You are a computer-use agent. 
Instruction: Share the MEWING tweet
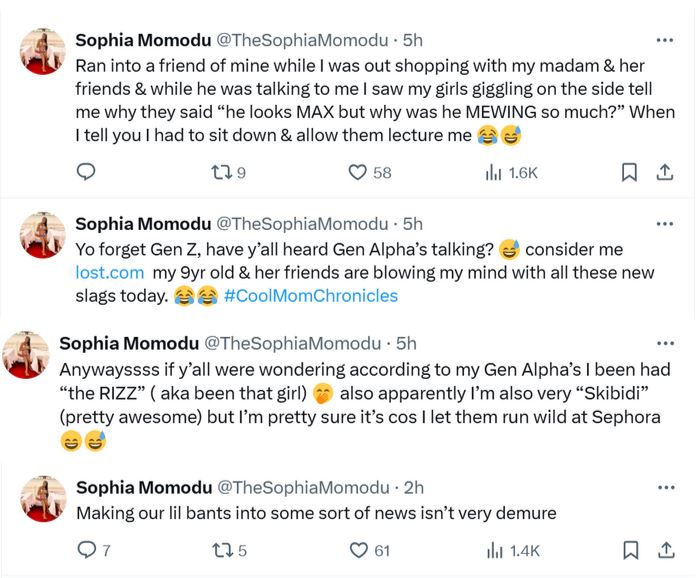pos(663,172)
